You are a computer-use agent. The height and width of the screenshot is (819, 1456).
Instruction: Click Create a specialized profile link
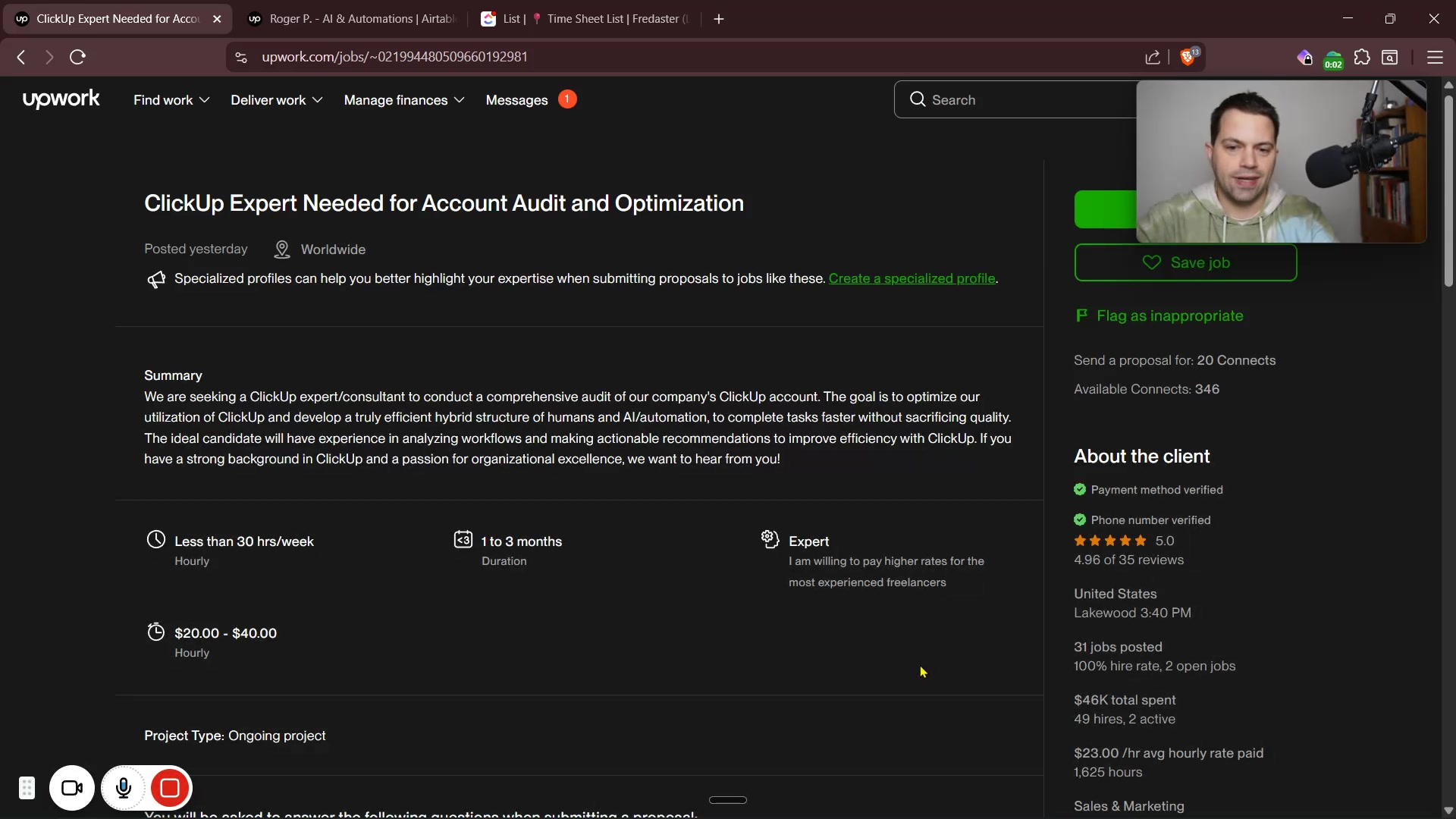pos(912,278)
